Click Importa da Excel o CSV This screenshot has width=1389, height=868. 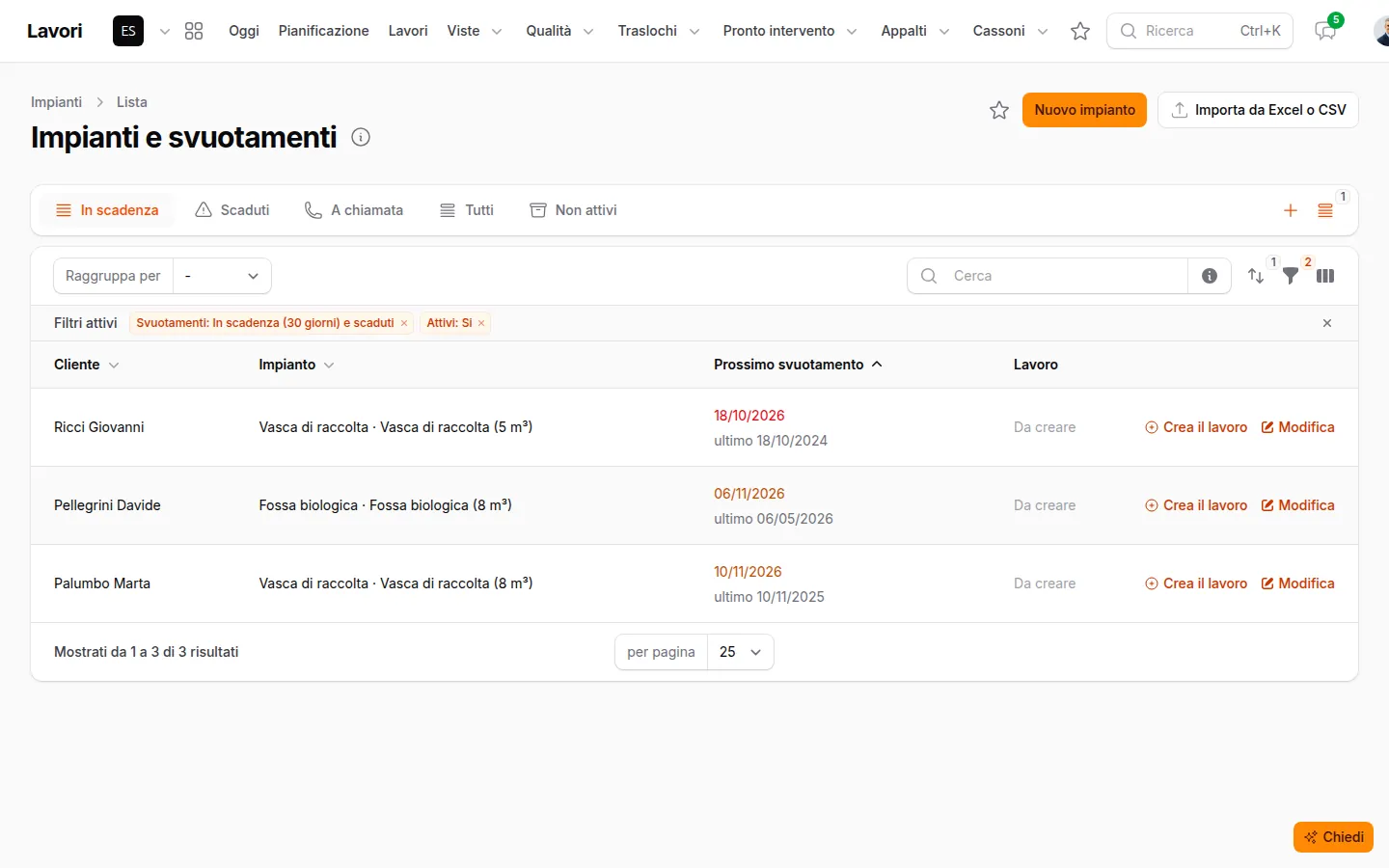(x=1258, y=110)
